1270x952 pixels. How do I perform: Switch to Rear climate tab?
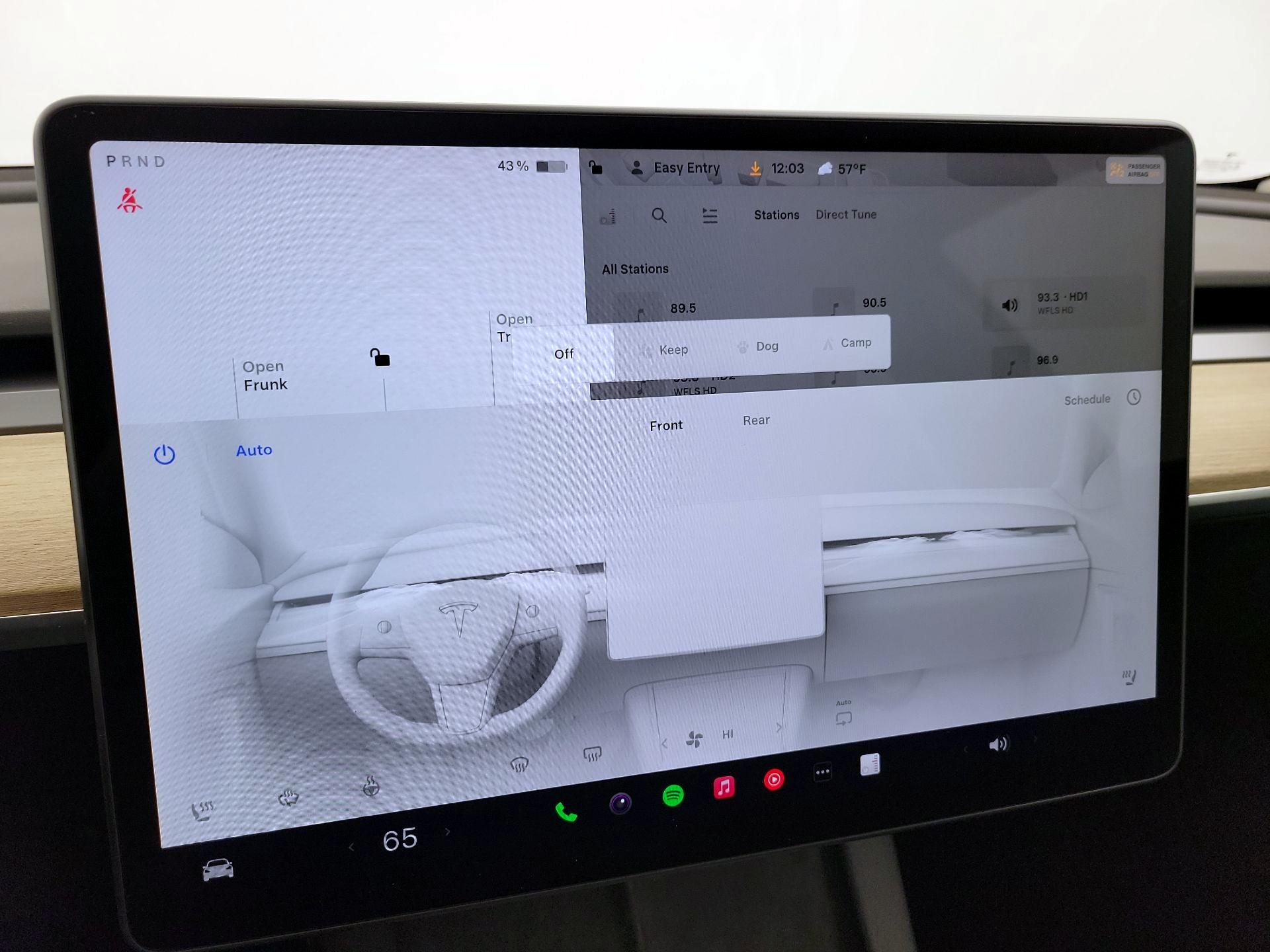click(756, 420)
